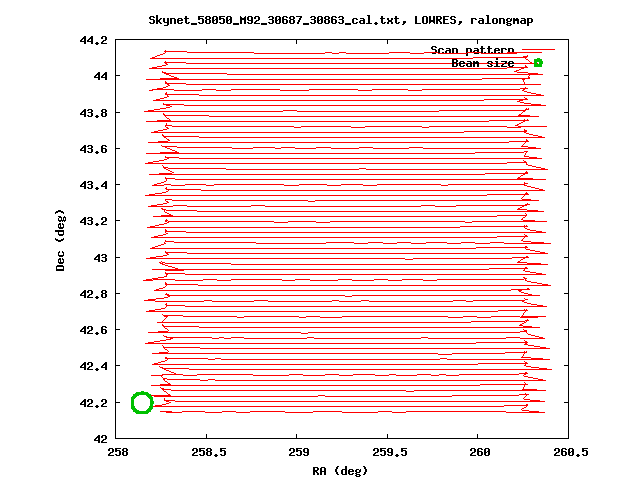Click the 43.6 Dec axis tick label
640x480 pixels.
tap(94, 149)
